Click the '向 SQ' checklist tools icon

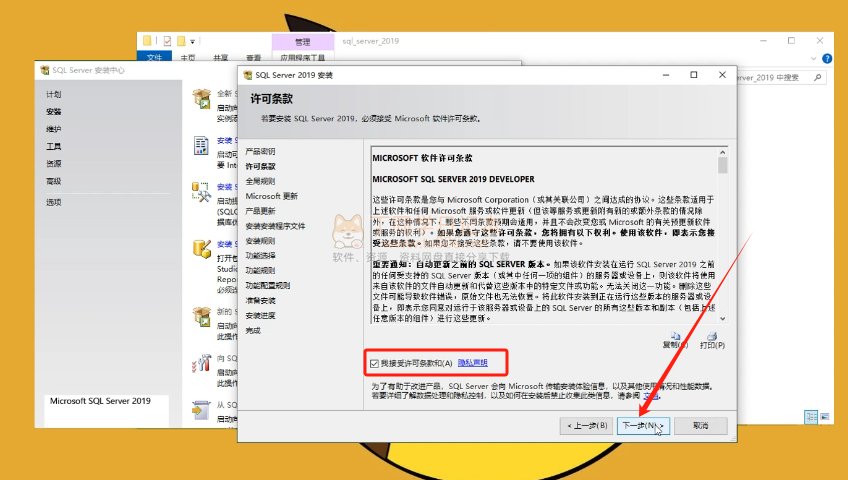point(201,363)
